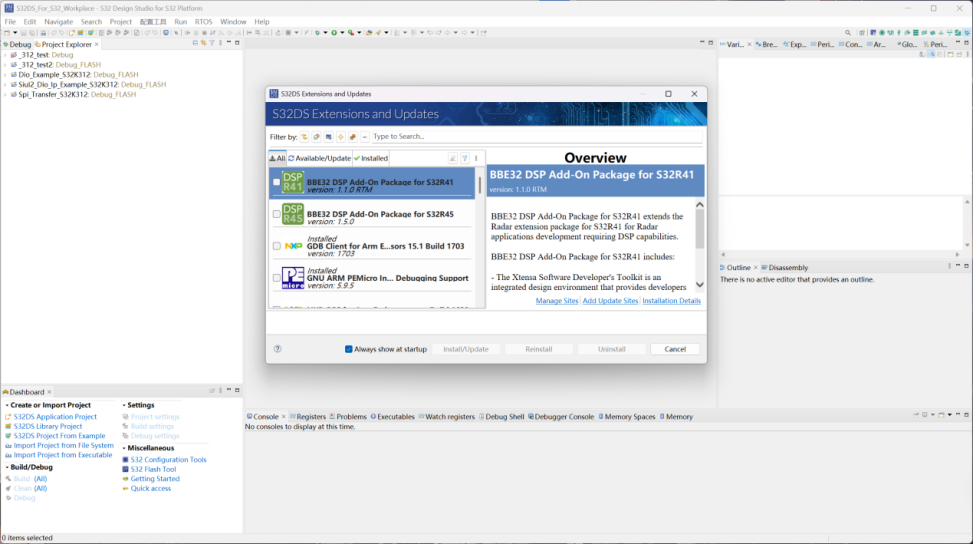Click the extension list vertical scrollbar thumb
The width and height of the screenshot is (973, 544).
[480, 184]
